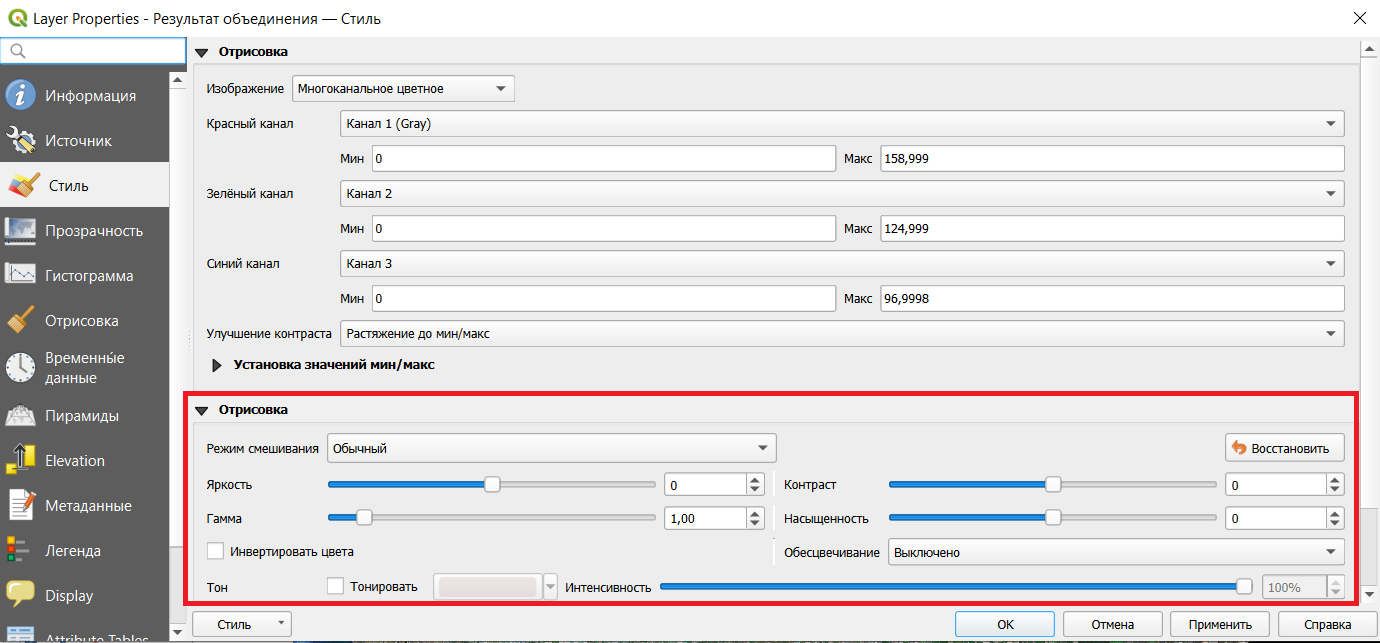1380x643 pixels.
Task: Enable Инвертировать цвета checkbox
Action: 215,551
